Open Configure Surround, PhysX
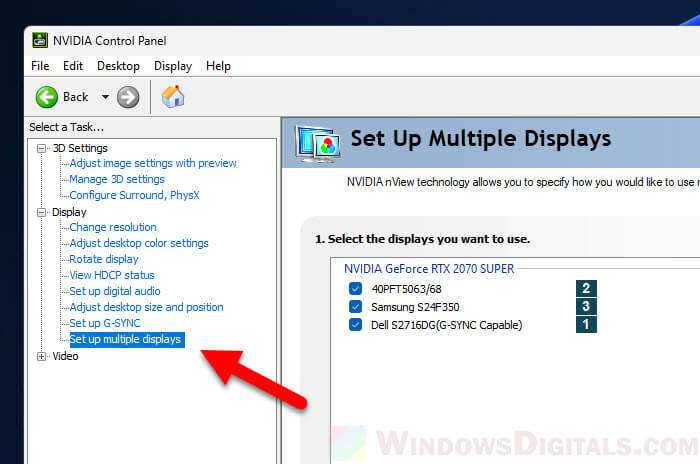This screenshot has height=464, width=700. [134, 196]
